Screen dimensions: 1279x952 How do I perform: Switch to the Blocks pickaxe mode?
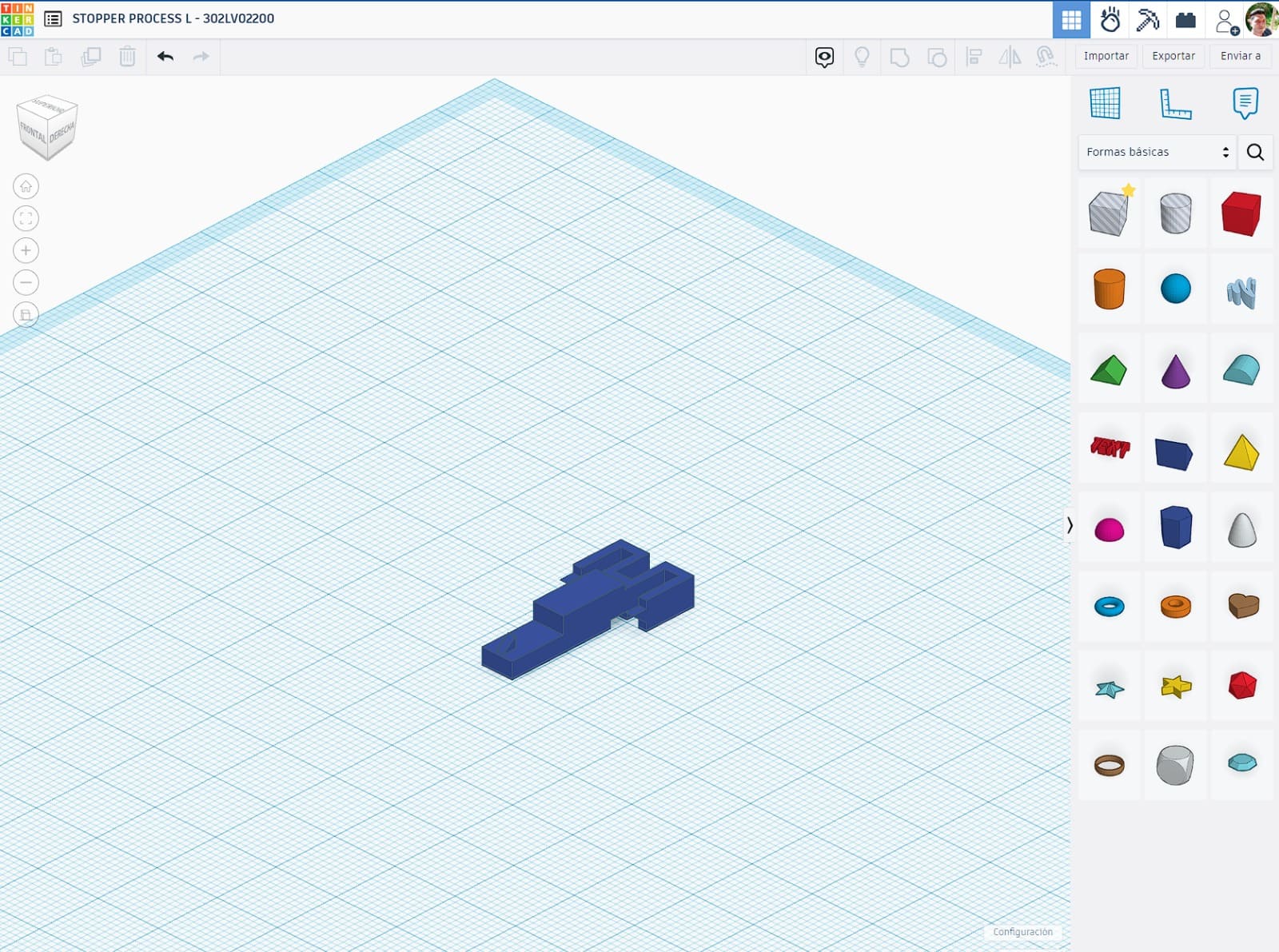(x=1148, y=20)
